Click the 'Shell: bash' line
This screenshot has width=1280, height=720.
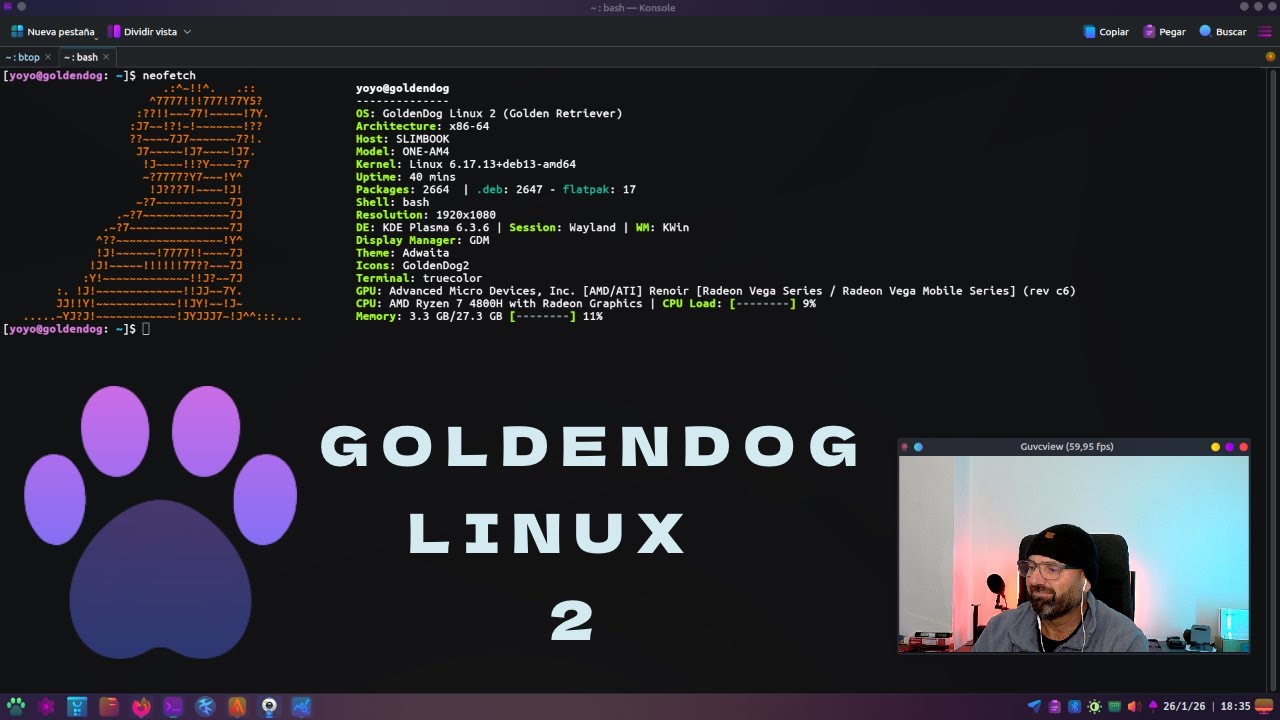[393, 202]
